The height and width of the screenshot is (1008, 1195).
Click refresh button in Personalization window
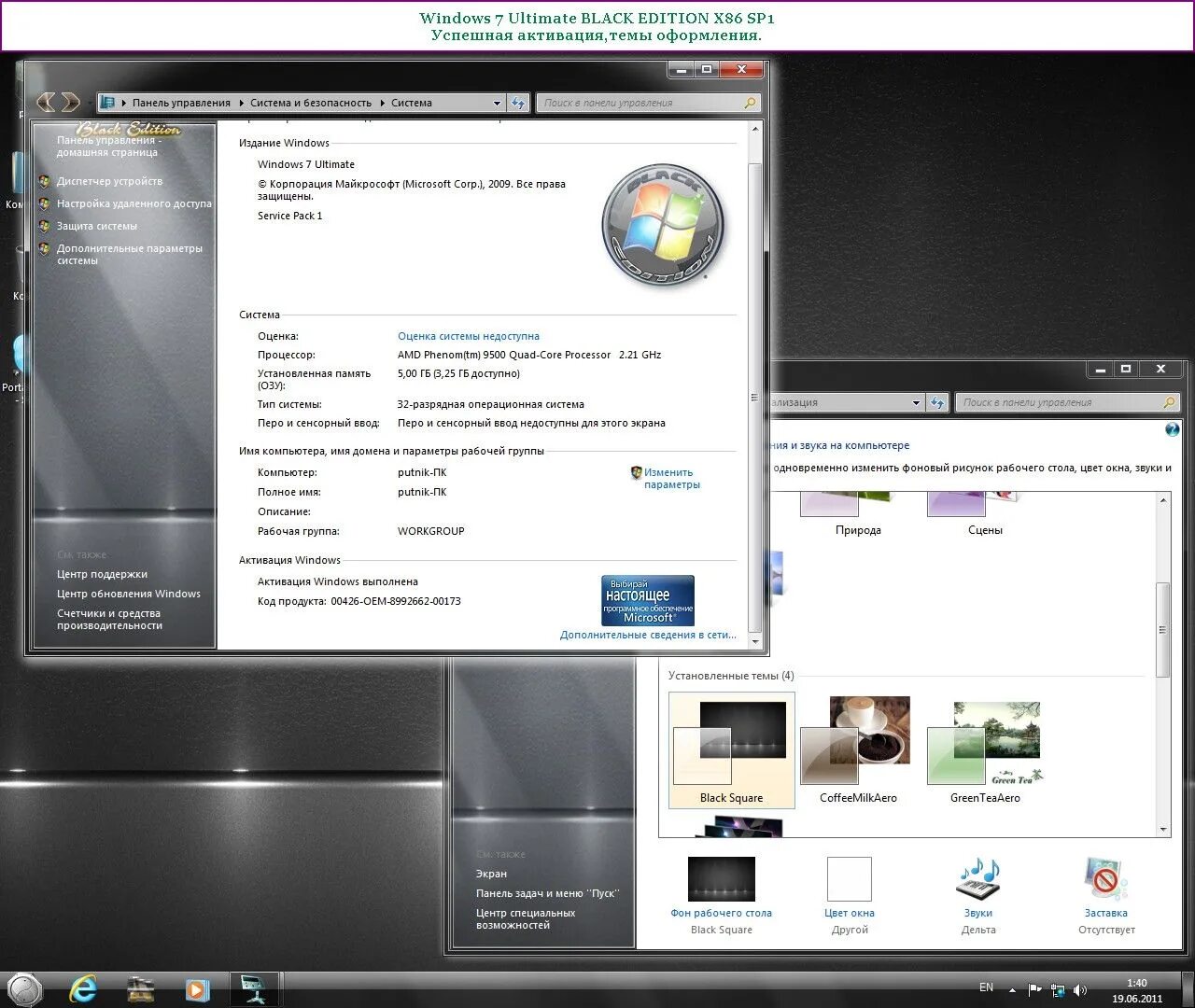point(938,402)
